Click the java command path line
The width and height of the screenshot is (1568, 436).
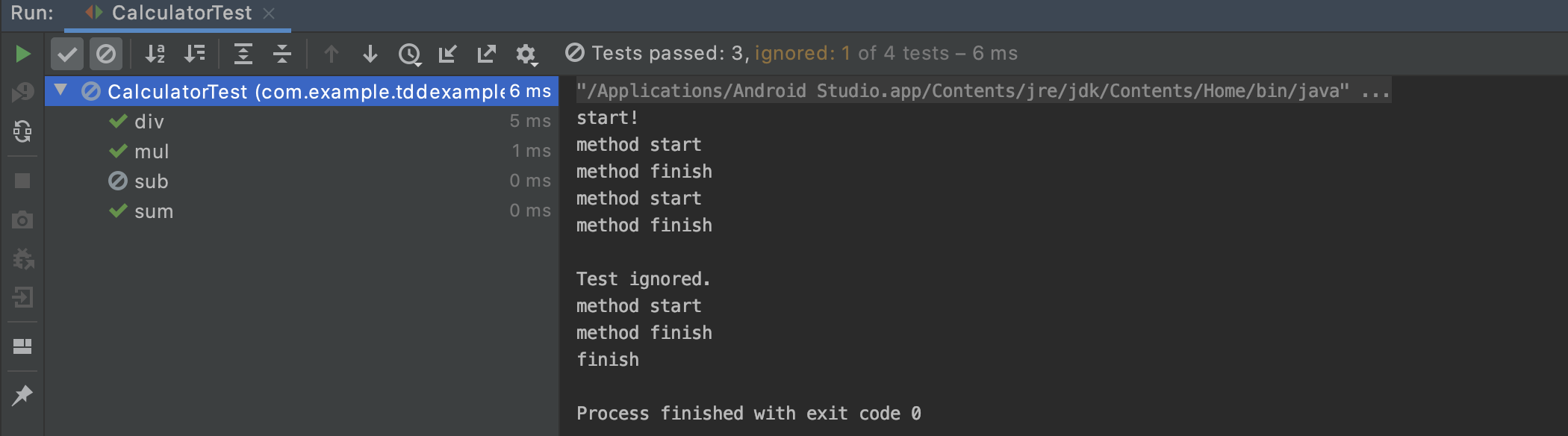click(983, 91)
